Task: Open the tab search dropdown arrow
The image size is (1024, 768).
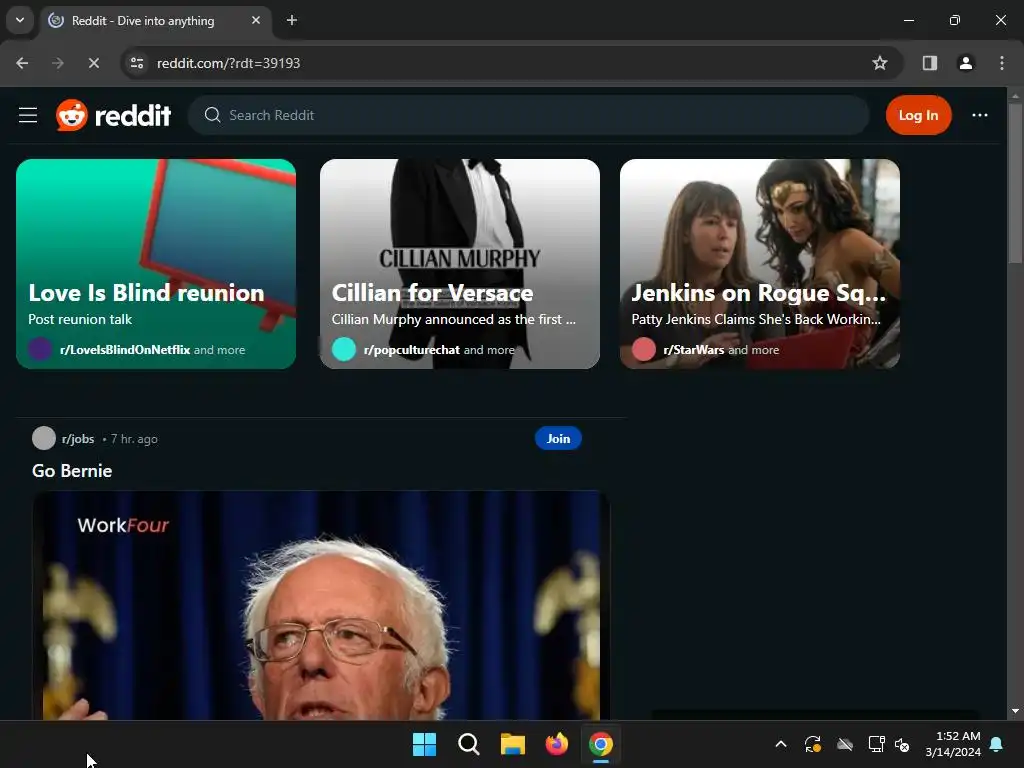Action: click(20, 20)
